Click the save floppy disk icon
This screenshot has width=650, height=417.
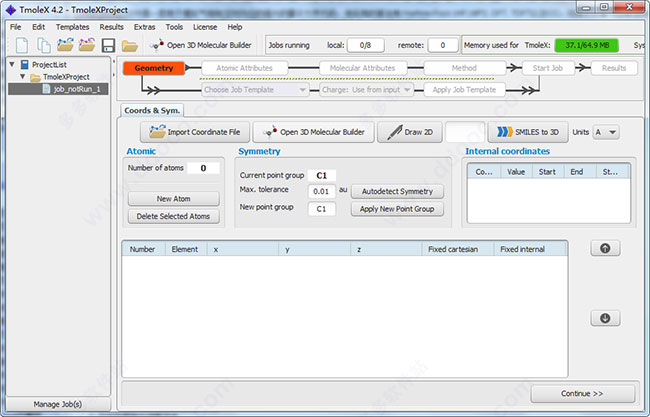pos(108,45)
